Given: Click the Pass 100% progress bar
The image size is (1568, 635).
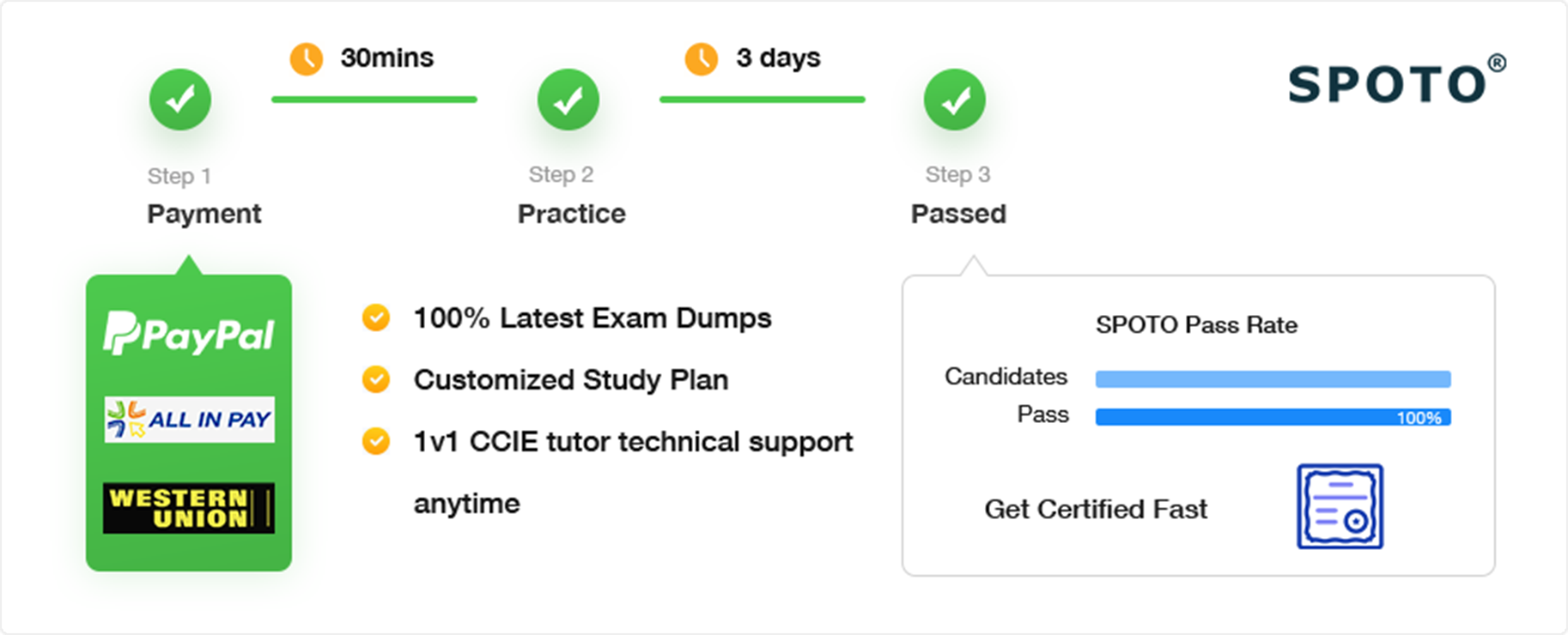Looking at the screenshot, I should pos(1273,417).
